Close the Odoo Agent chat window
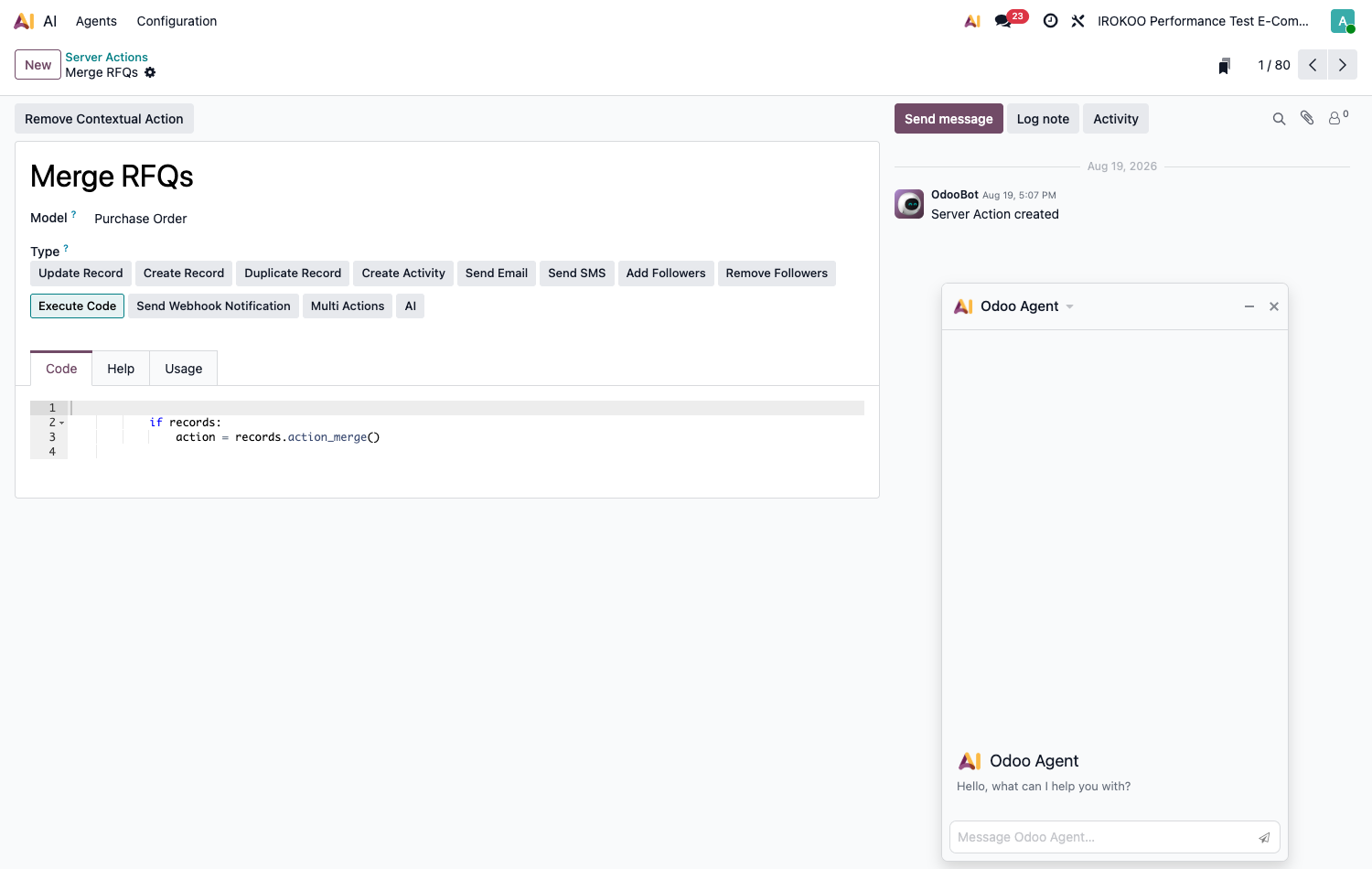 (x=1274, y=306)
